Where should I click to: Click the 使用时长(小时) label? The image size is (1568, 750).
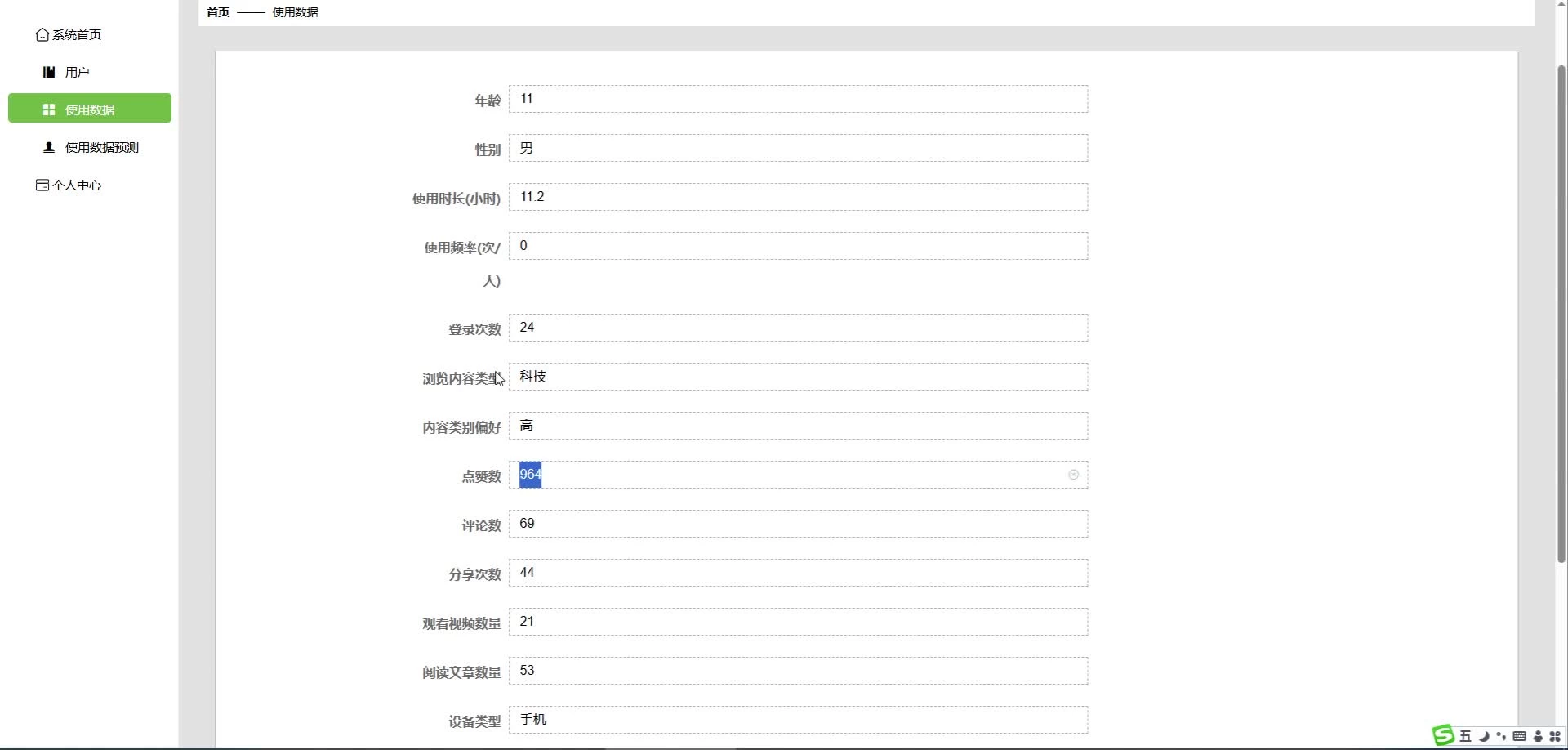click(x=456, y=199)
